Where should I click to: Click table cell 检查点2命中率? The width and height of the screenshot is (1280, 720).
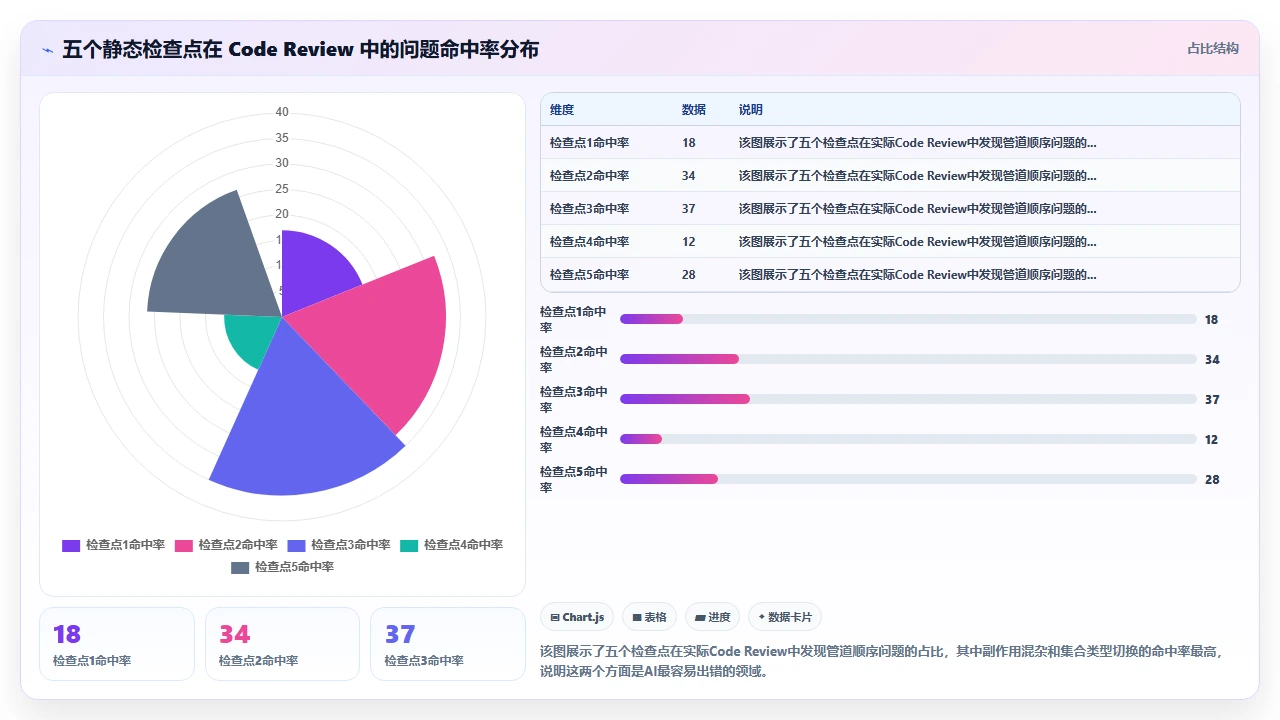[x=589, y=176]
